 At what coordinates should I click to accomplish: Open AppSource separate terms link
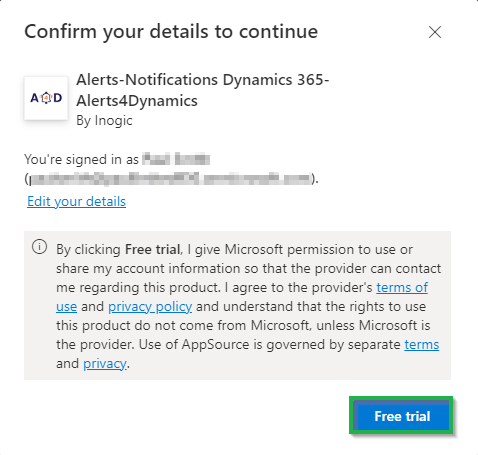point(422,345)
